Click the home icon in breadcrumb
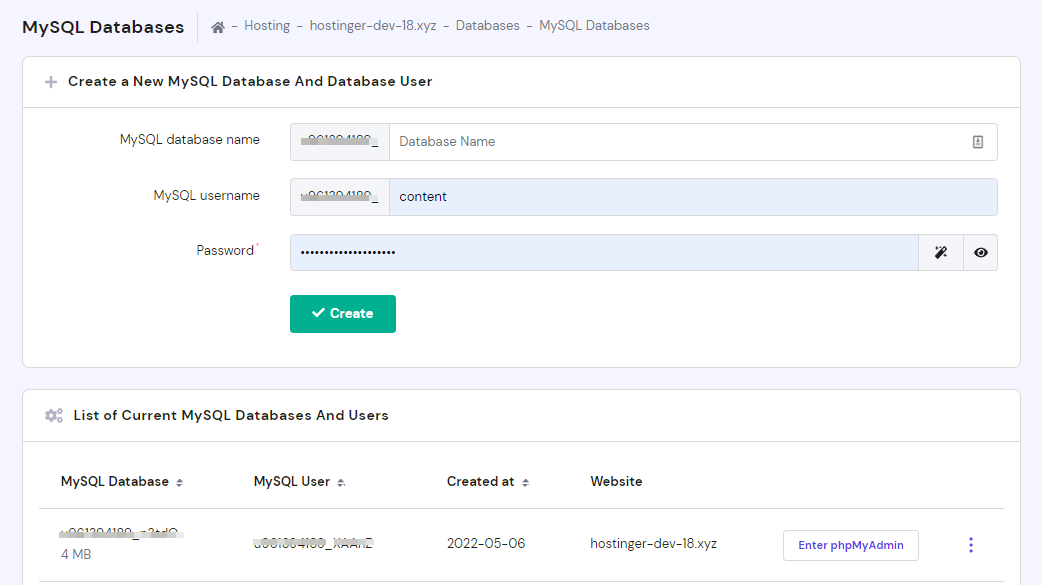This screenshot has height=585, width=1042. pyautogui.click(x=218, y=26)
